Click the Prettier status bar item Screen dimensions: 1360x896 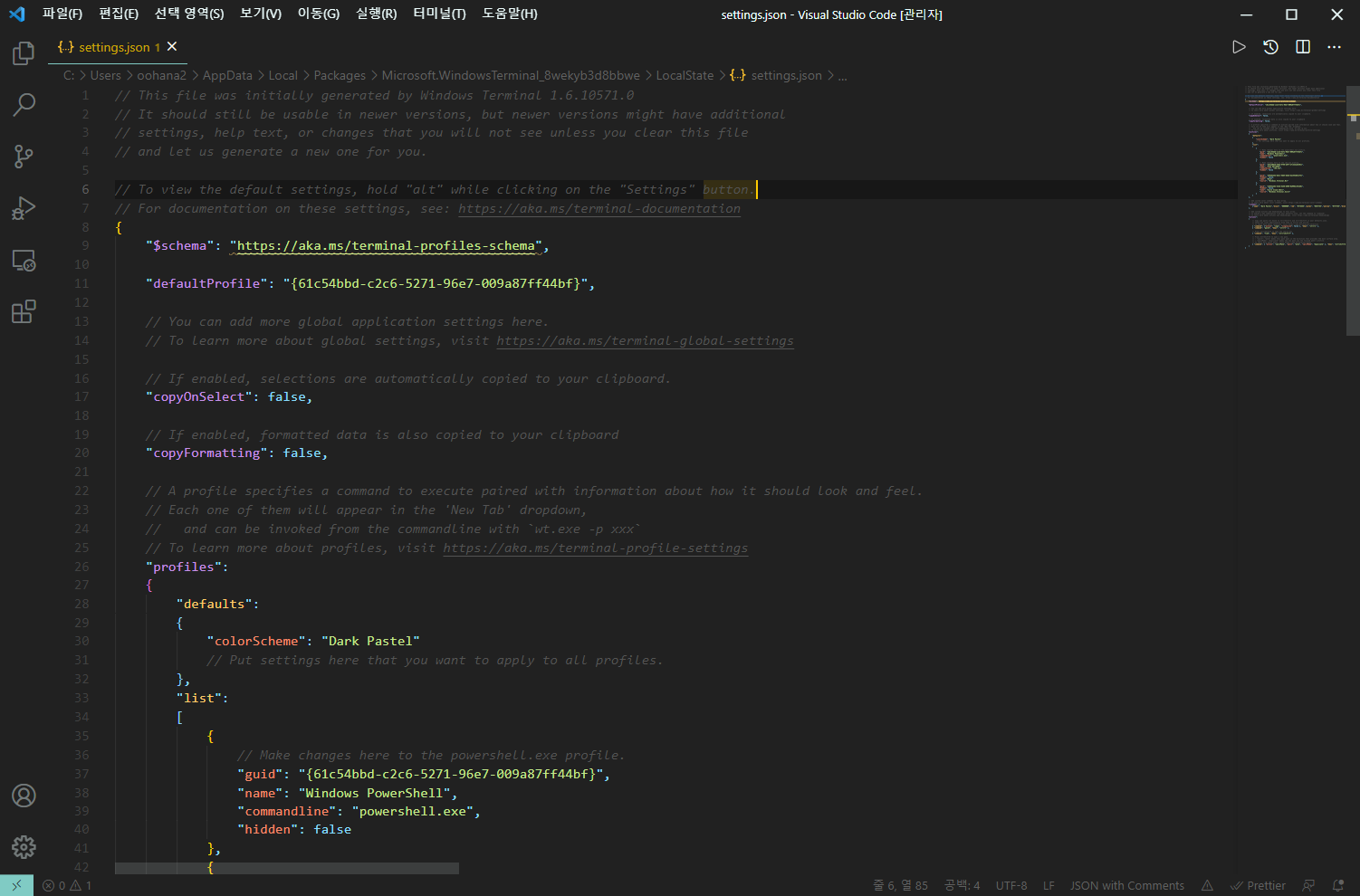(1258, 886)
